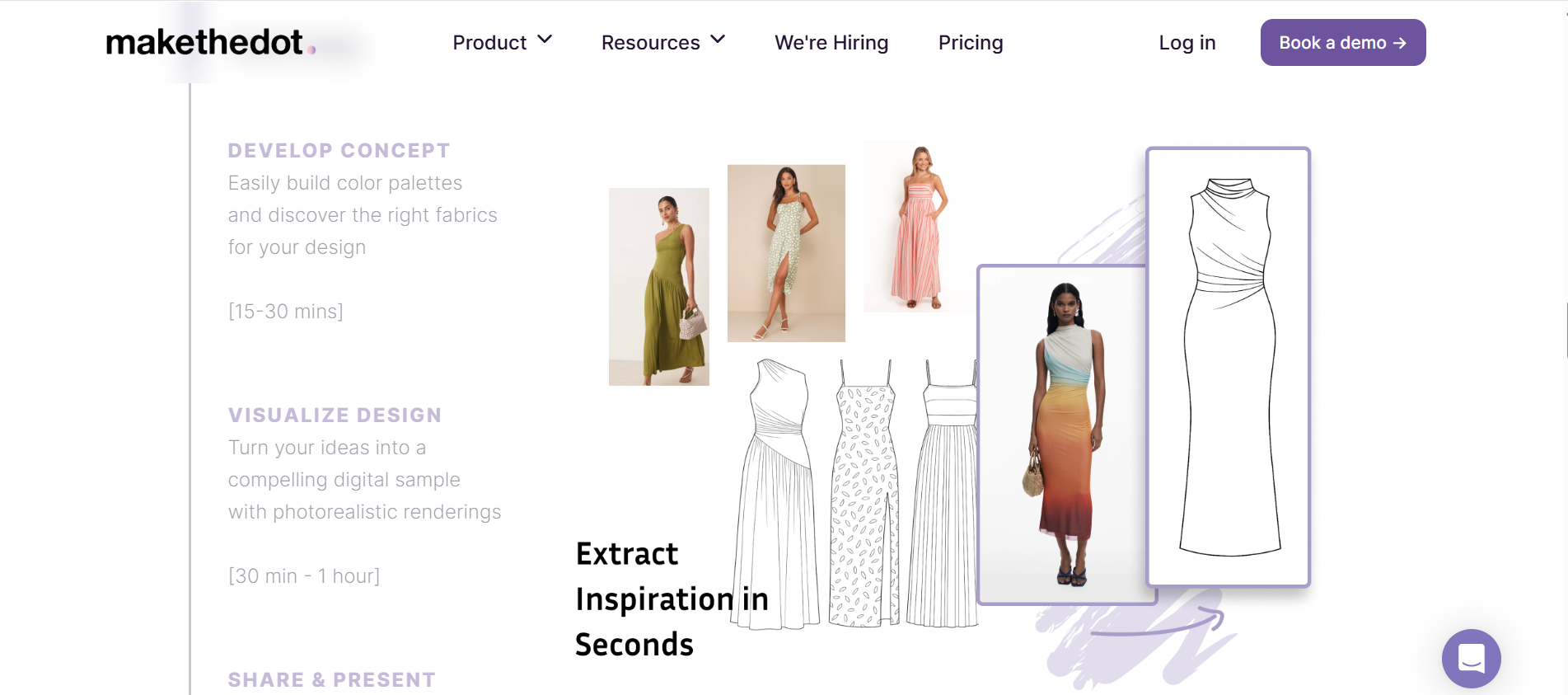The width and height of the screenshot is (1568, 695).
Task: Select the Share & Present heading
Action: point(331,680)
